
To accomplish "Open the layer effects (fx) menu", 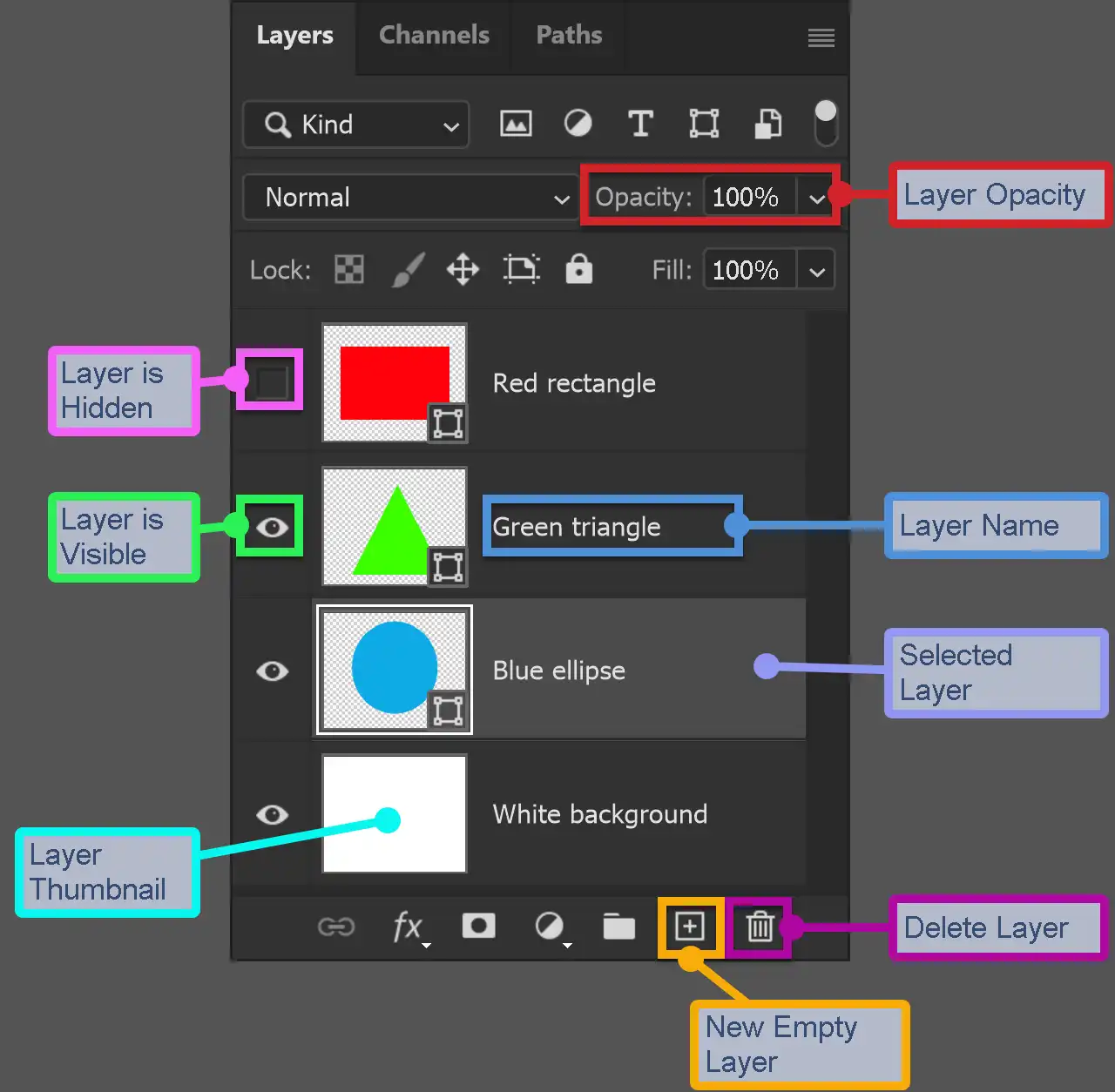I will coord(409,927).
